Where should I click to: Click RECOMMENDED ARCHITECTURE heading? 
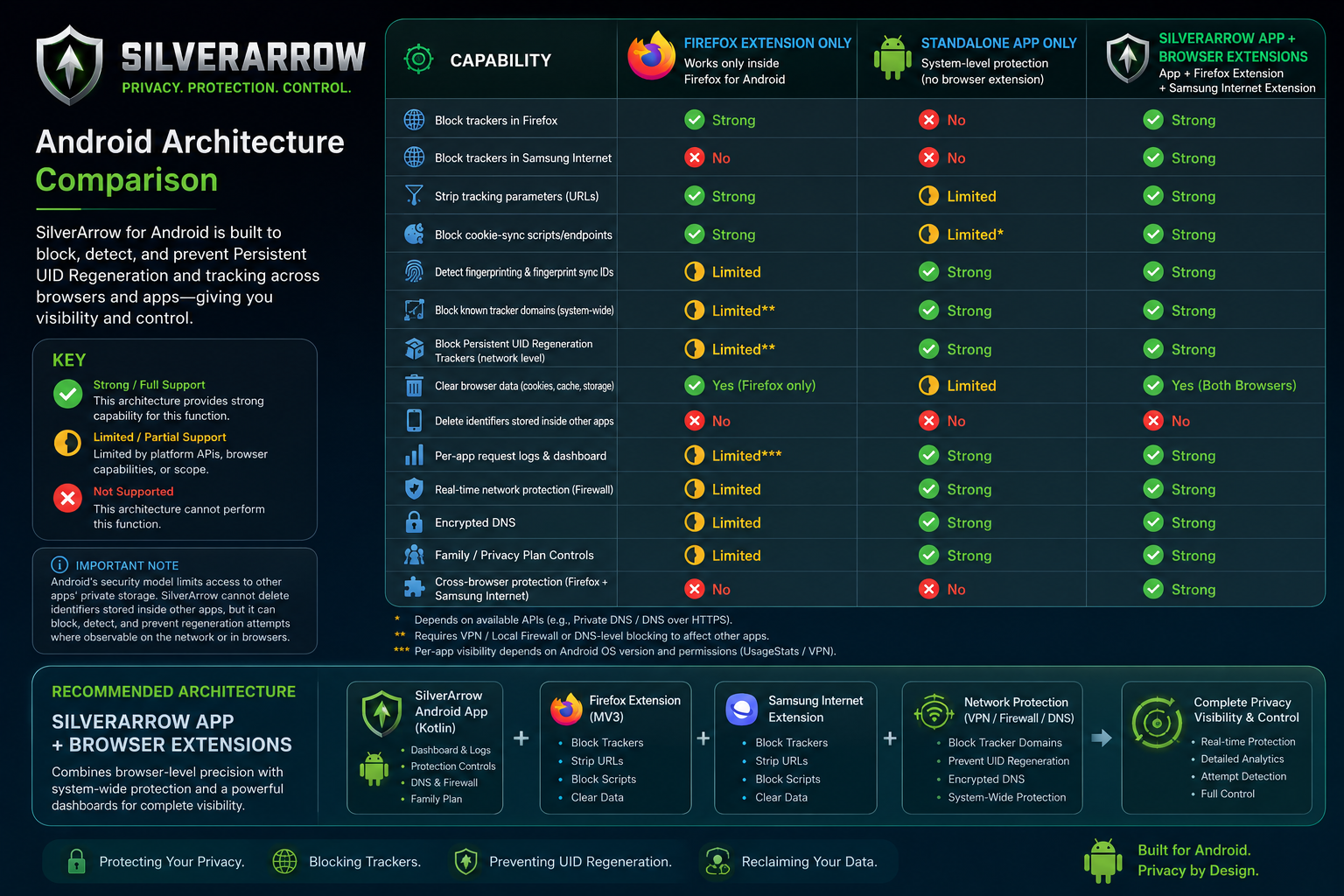click(x=173, y=691)
